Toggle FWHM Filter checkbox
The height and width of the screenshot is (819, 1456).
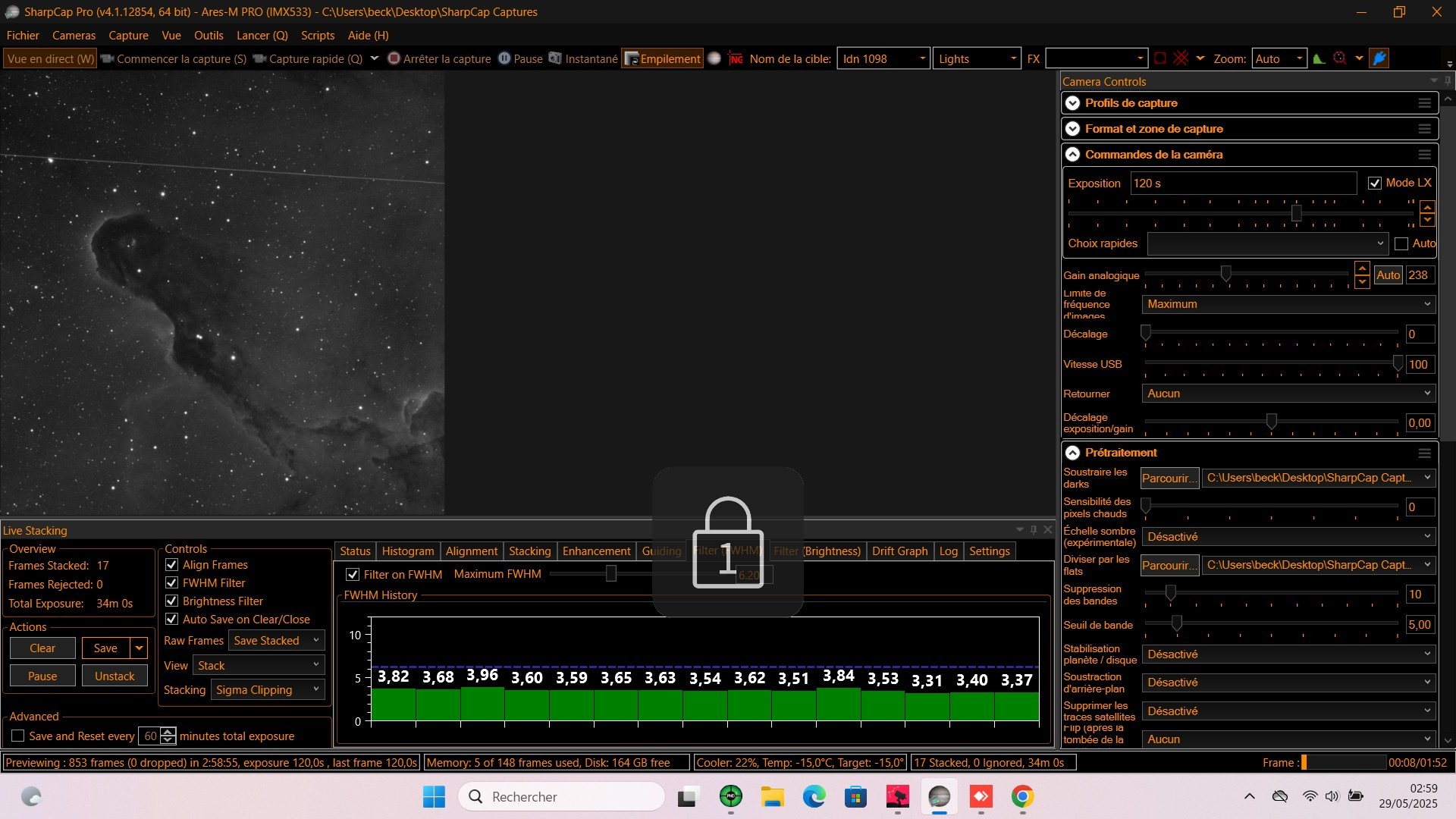(x=171, y=582)
